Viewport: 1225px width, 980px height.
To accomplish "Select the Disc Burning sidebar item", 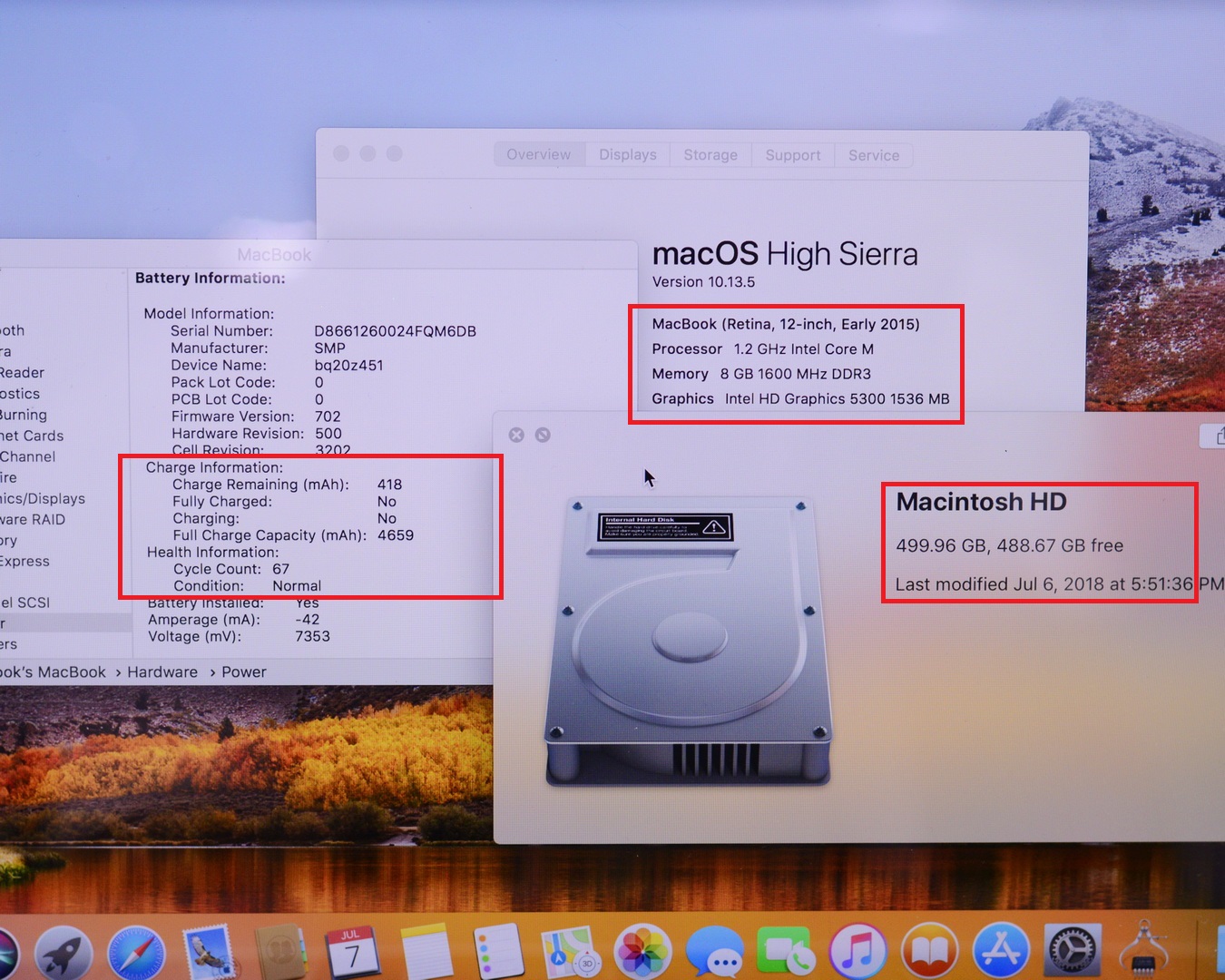I will pos(24,415).
